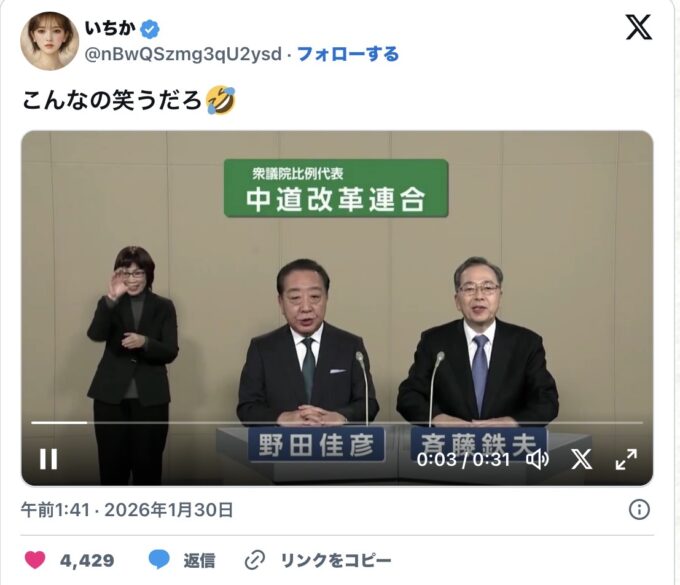The height and width of the screenshot is (585, 680).
Task: Click the 4,429 likes count
Action: coord(87,561)
